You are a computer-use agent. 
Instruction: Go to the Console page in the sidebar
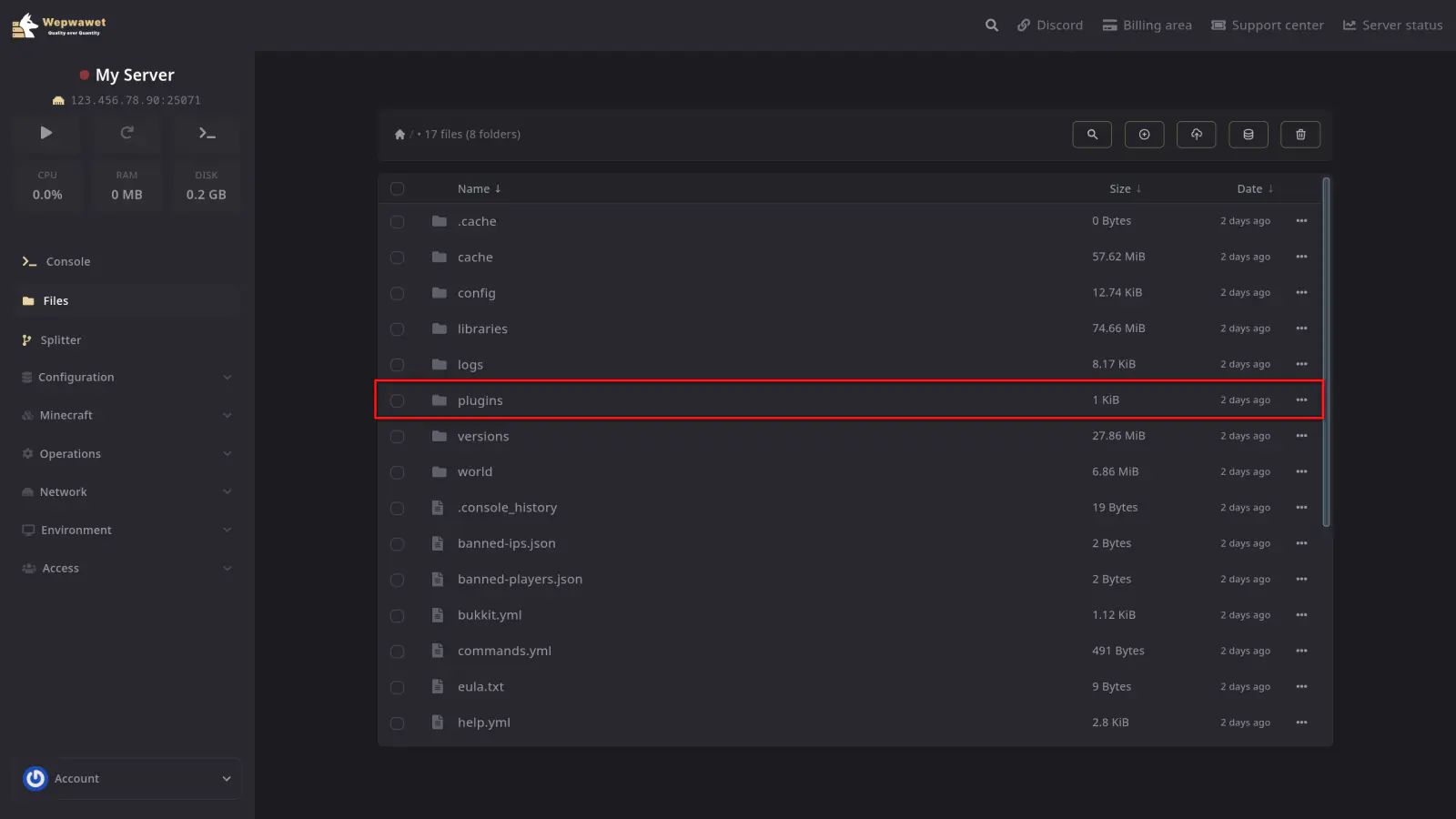68,262
